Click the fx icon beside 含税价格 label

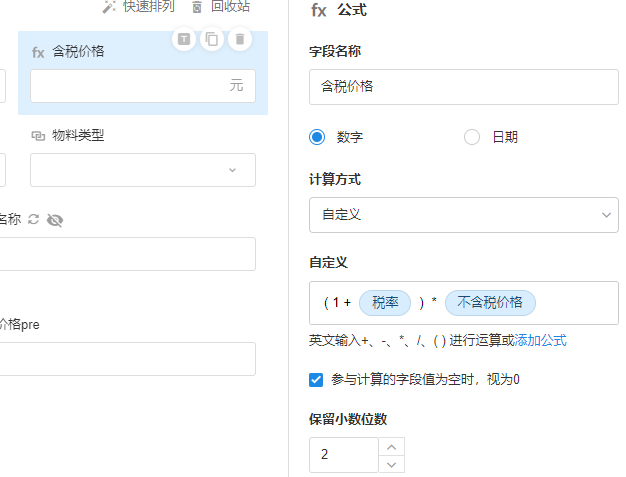coord(38,52)
